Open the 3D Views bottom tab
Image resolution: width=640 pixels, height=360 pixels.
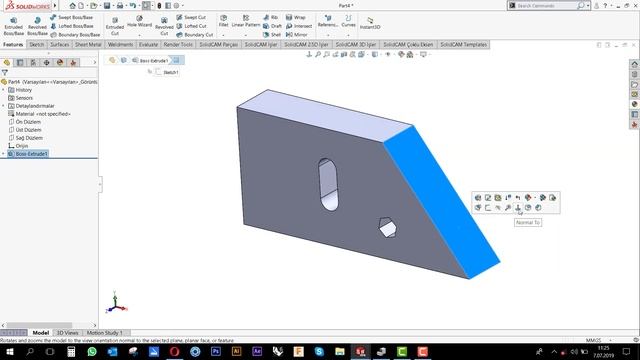click(x=67, y=333)
